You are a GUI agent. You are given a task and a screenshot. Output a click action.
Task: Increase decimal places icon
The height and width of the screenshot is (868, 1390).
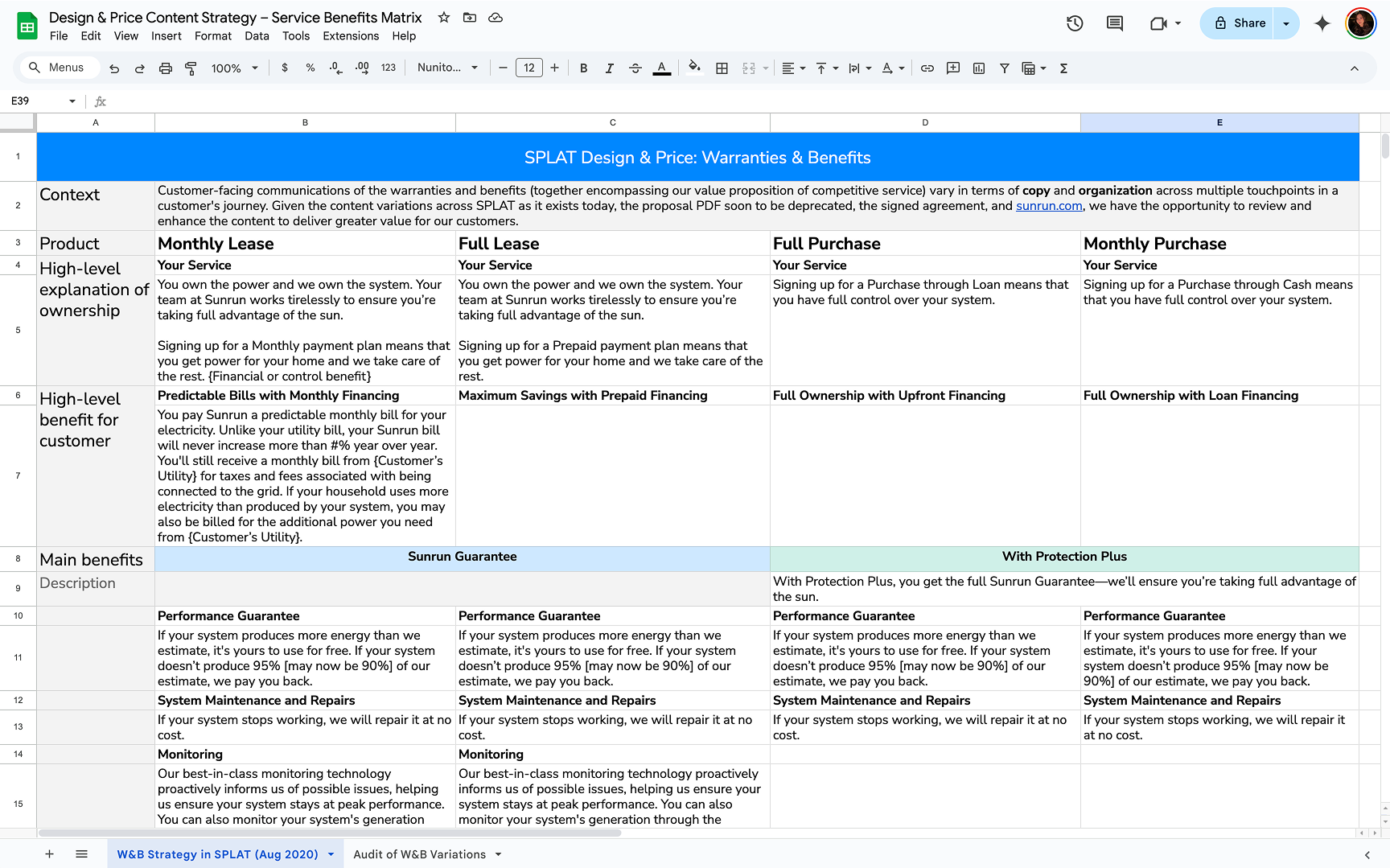362,68
